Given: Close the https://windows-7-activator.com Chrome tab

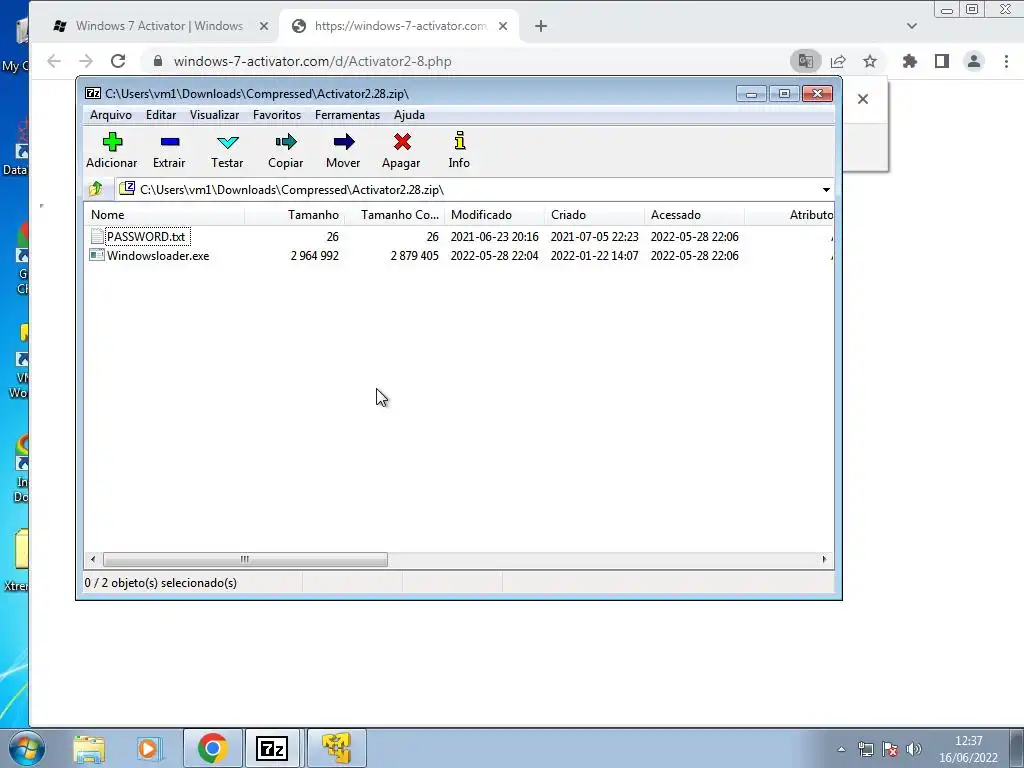Looking at the screenshot, I should (x=503, y=26).
